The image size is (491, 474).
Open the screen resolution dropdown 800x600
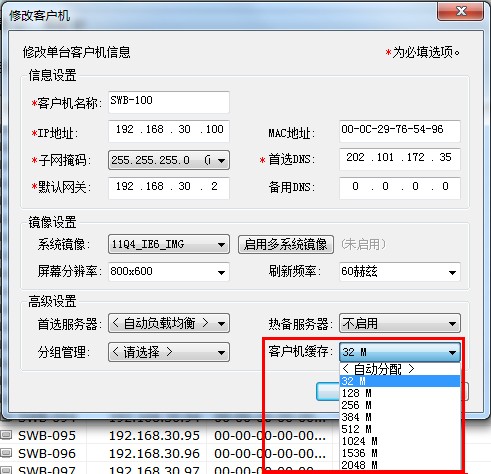click(x=169, y=272)
